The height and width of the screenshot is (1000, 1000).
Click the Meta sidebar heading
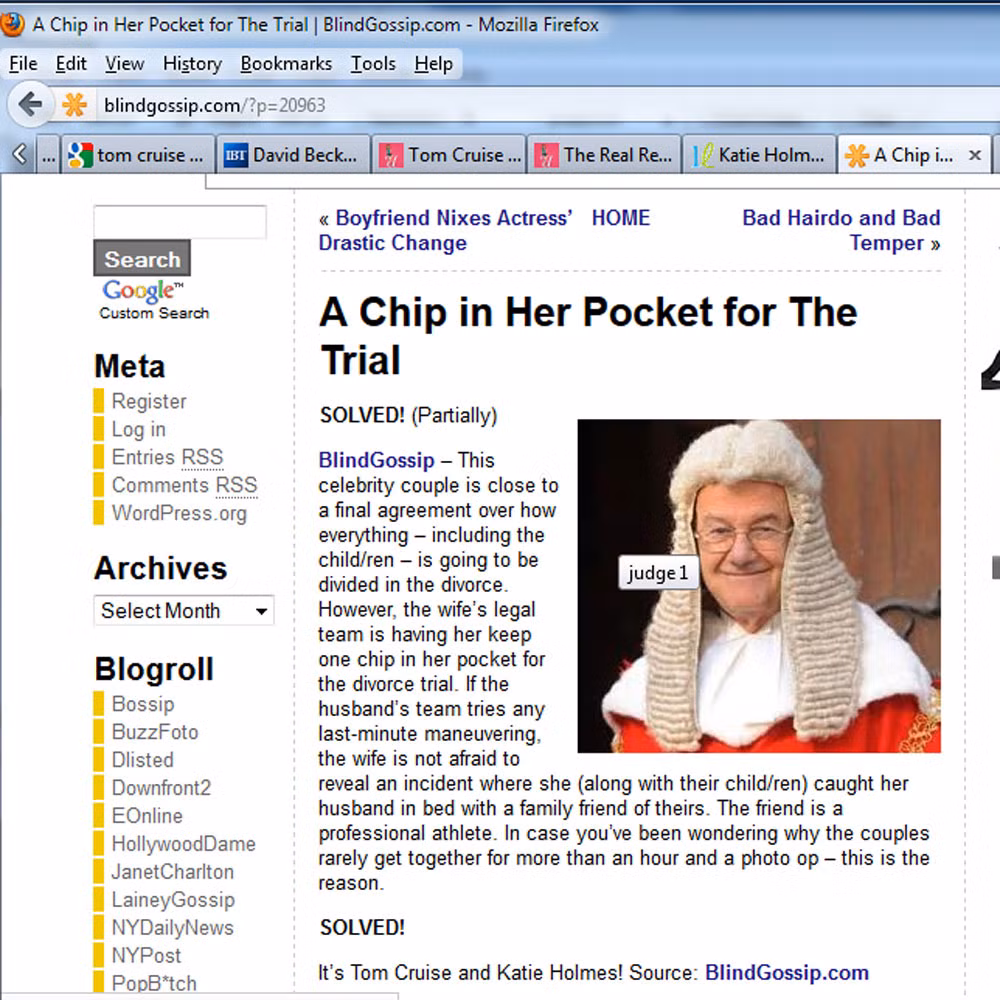129,366
